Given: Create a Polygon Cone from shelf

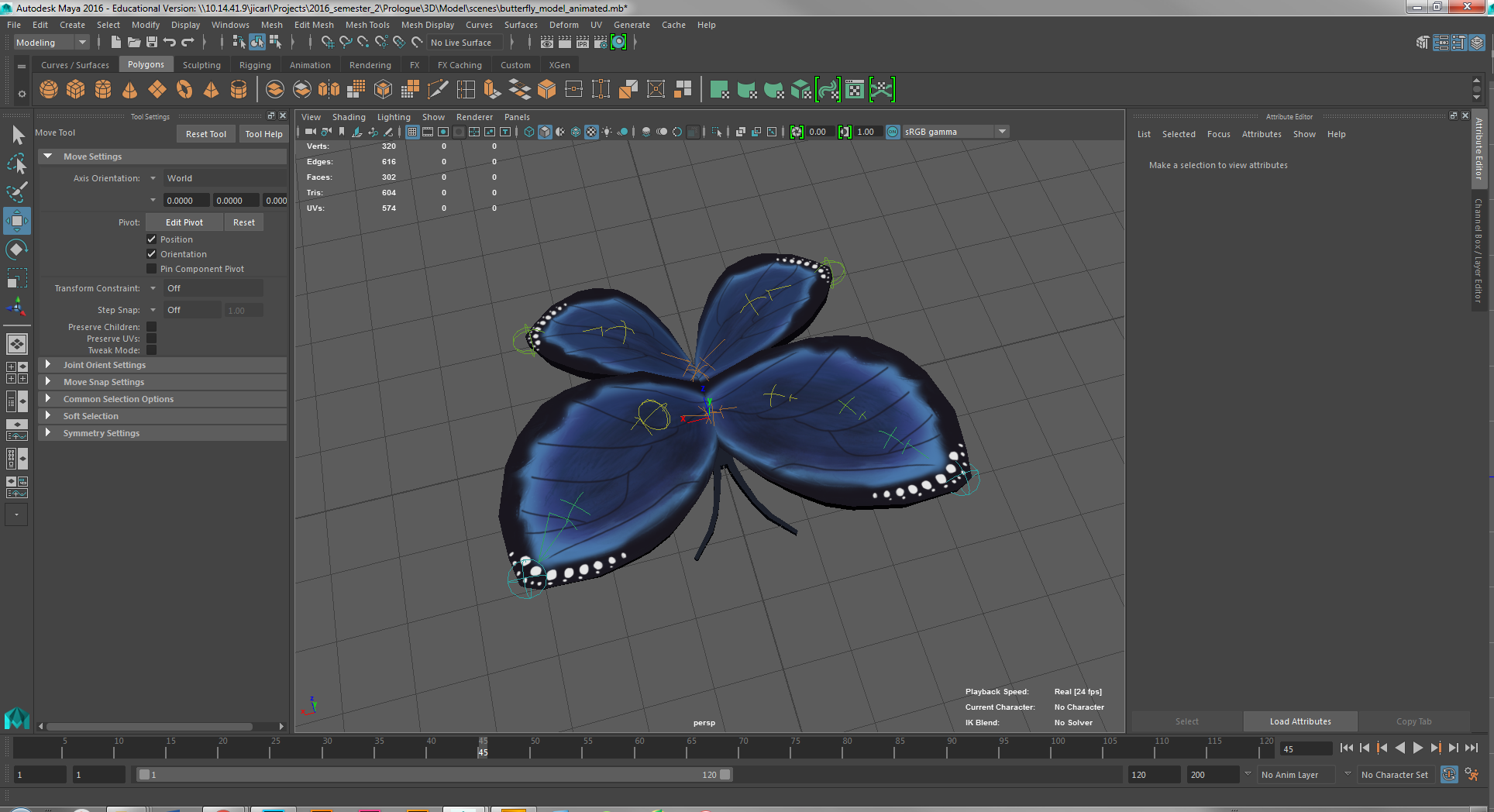Looking at the screenshot, I should coord(130,90).
